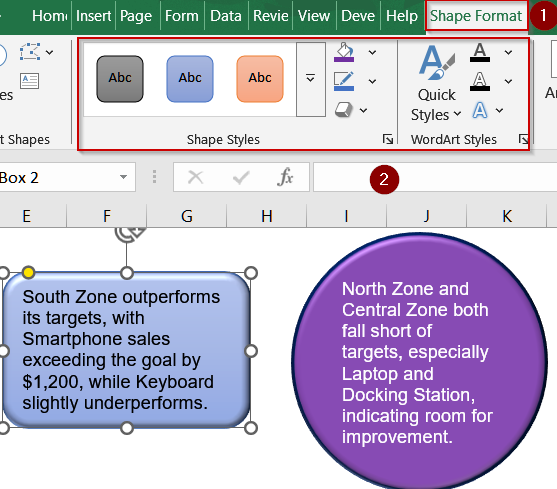Open the Help tab
Image resolution: width=557 pixels, height=489 pixels.
pos(402,16)
